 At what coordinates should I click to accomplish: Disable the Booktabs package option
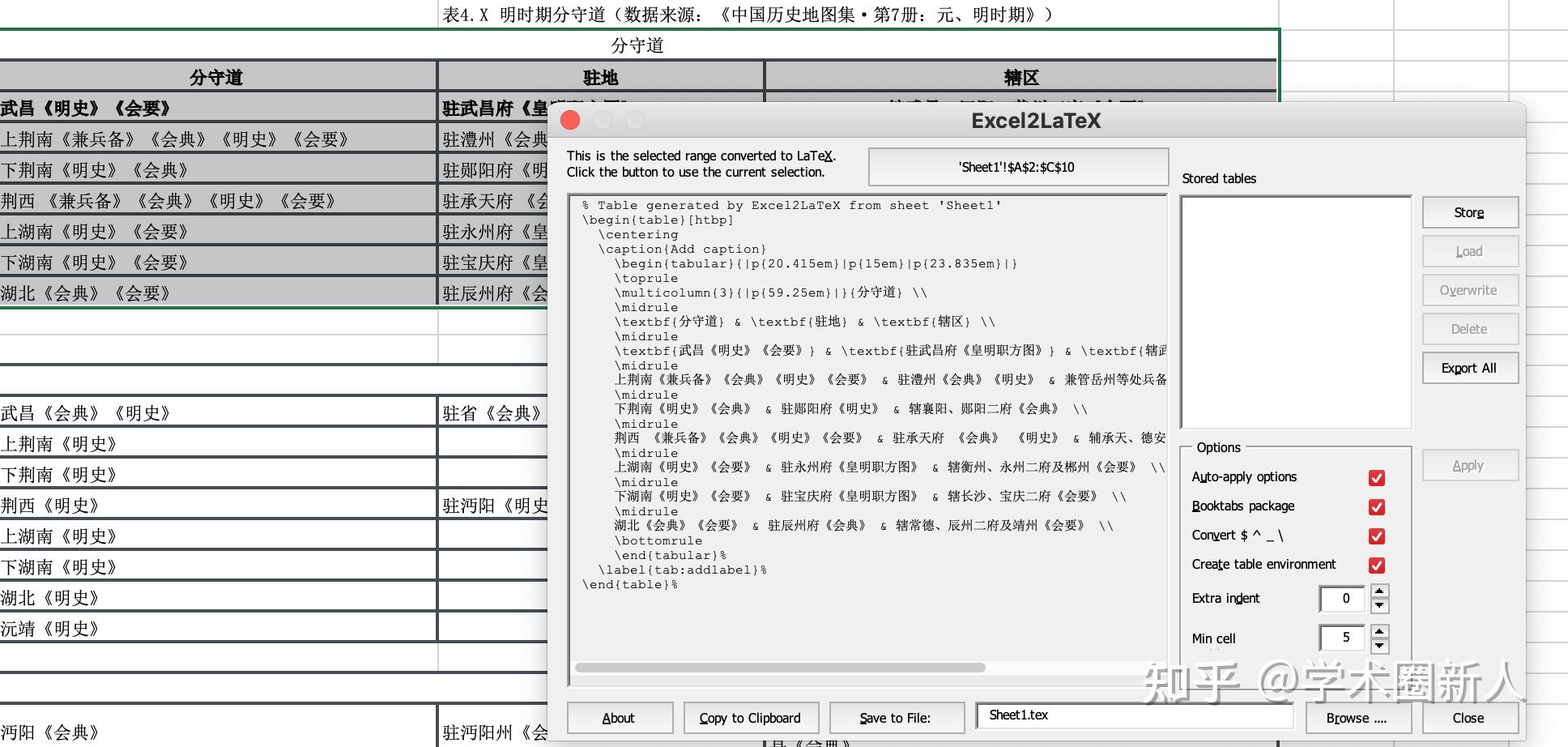click(x=1377, y=507)
